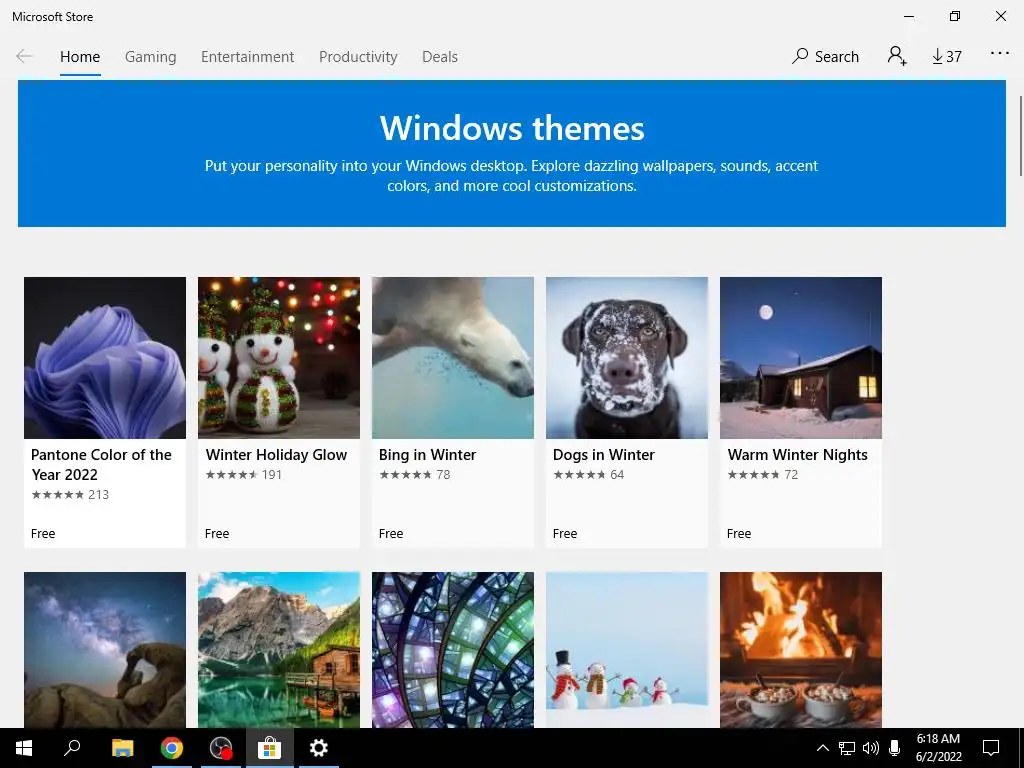Screen dimensions: 1024x768
Task: Open the Winter Holiday Glow snowmen thumbnail
Action: coord(279,358)
